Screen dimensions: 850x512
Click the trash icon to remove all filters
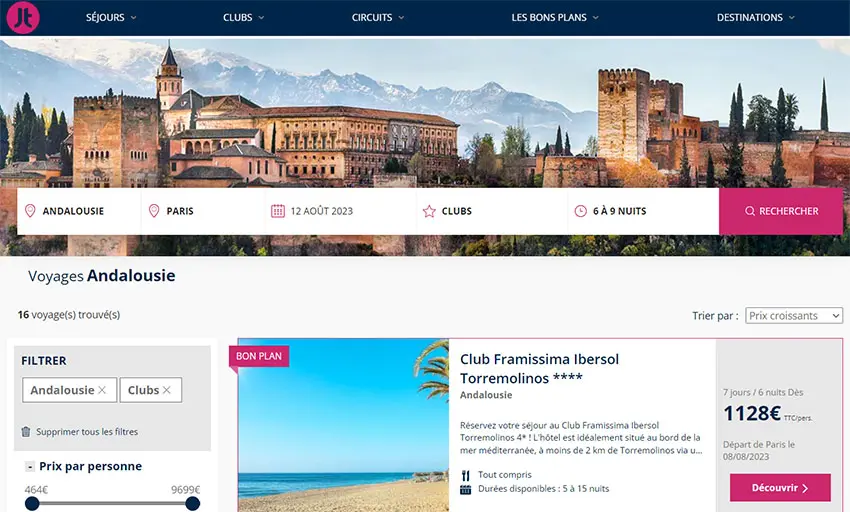tap(25, 432)
